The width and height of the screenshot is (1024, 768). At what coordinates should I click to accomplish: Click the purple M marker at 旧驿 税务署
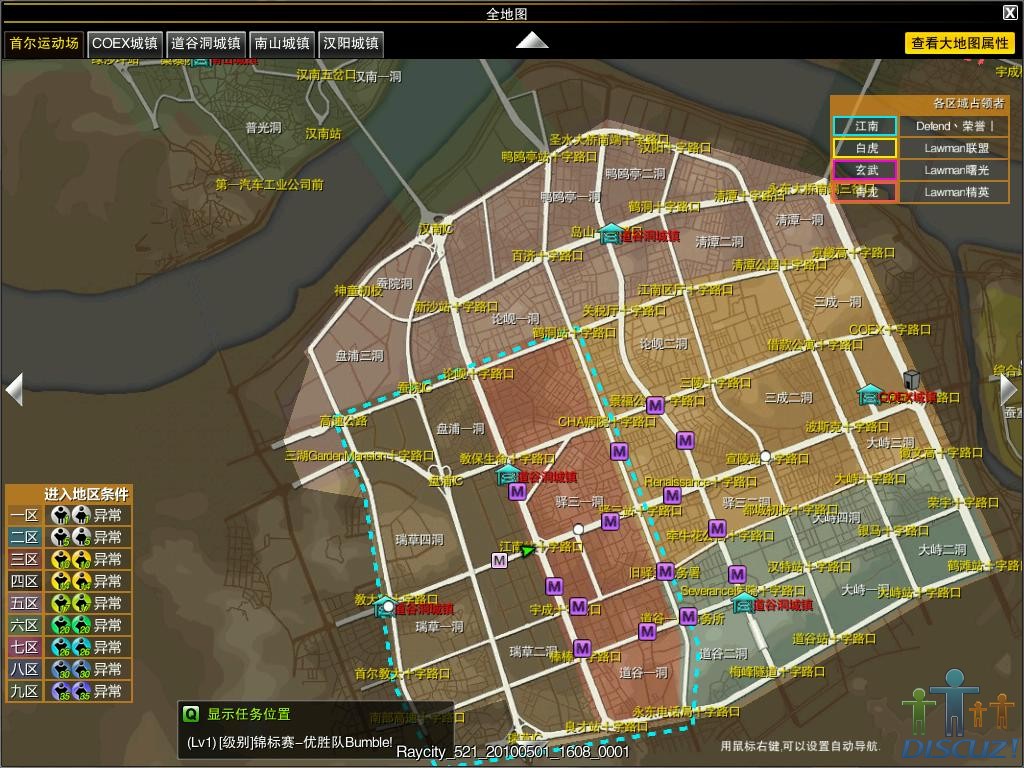pos(665,571)
